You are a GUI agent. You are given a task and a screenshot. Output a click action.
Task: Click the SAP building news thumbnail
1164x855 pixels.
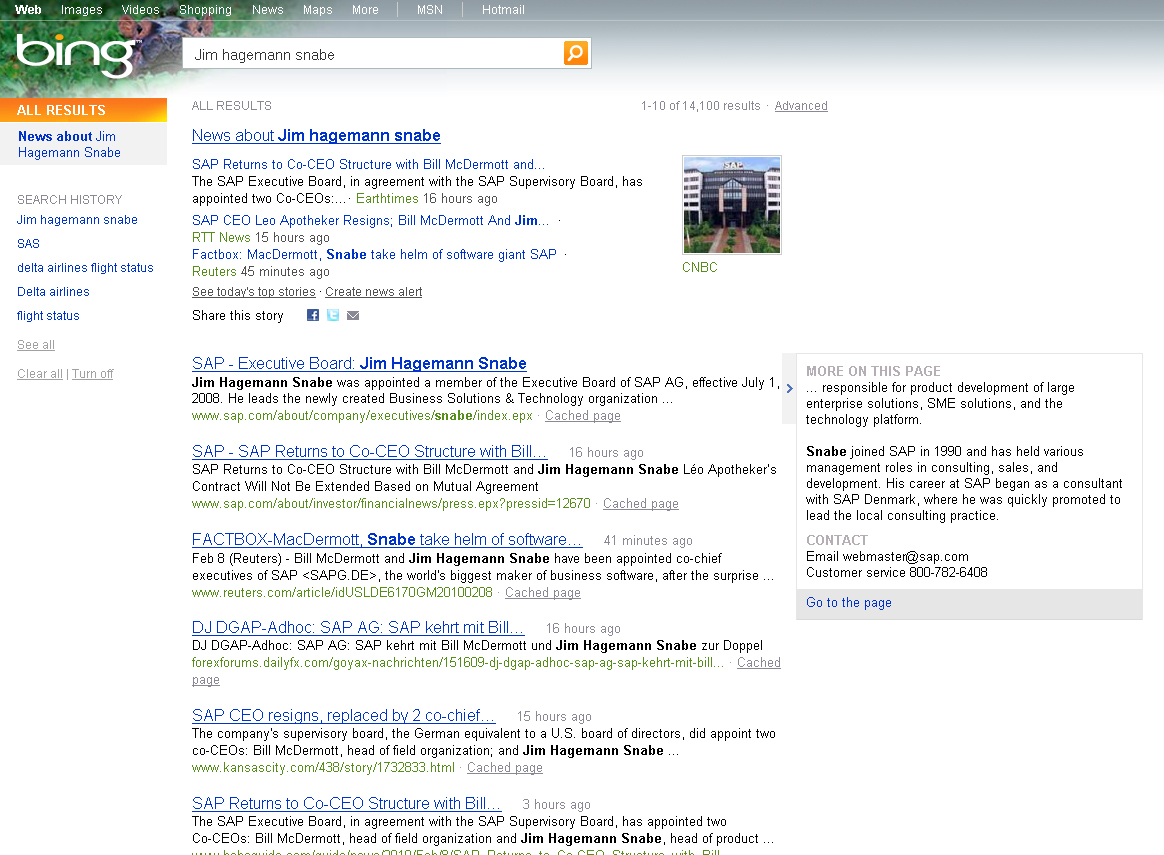[x=731, y=205]
